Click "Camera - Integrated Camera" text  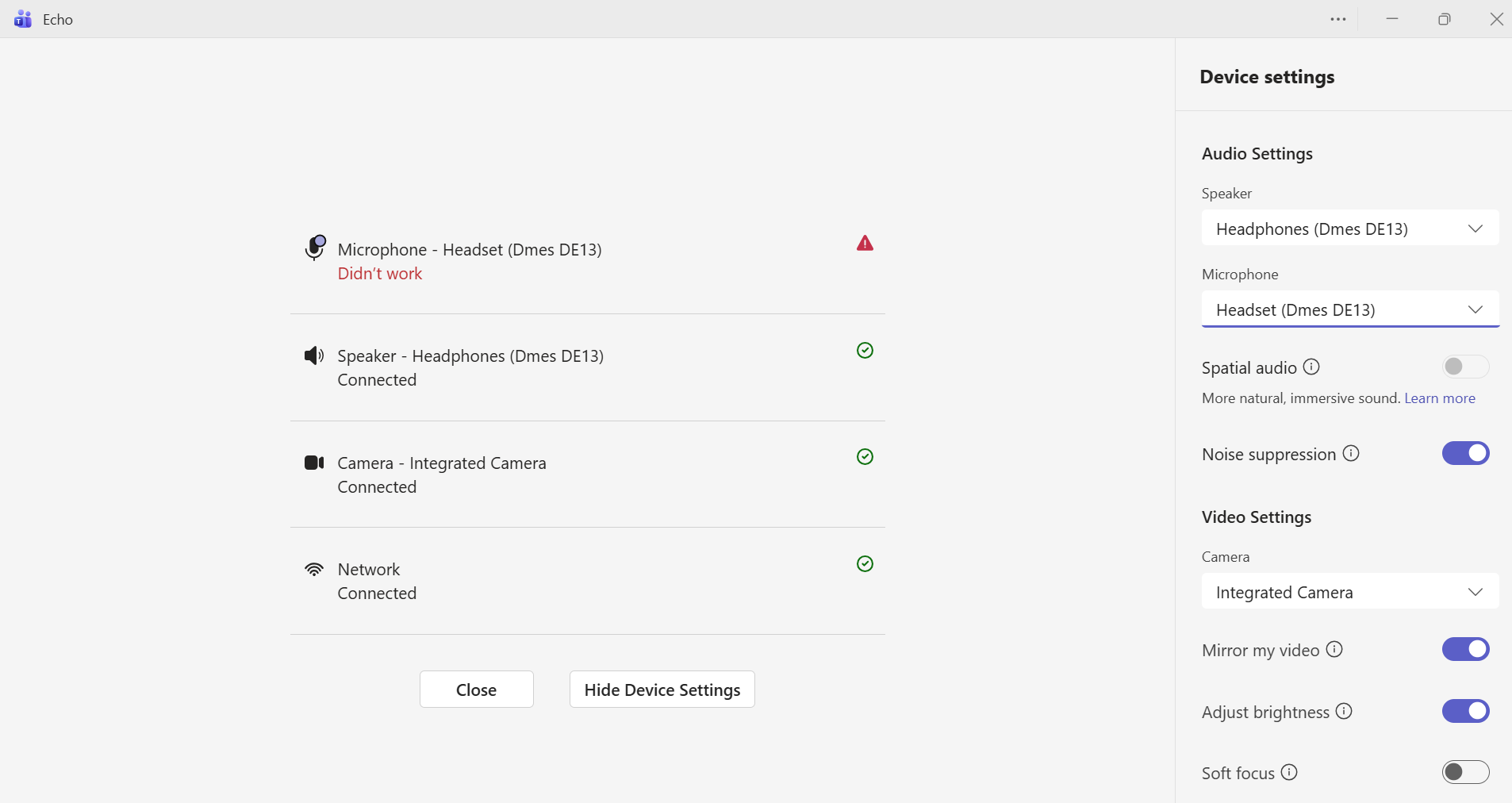pos(442,463)
